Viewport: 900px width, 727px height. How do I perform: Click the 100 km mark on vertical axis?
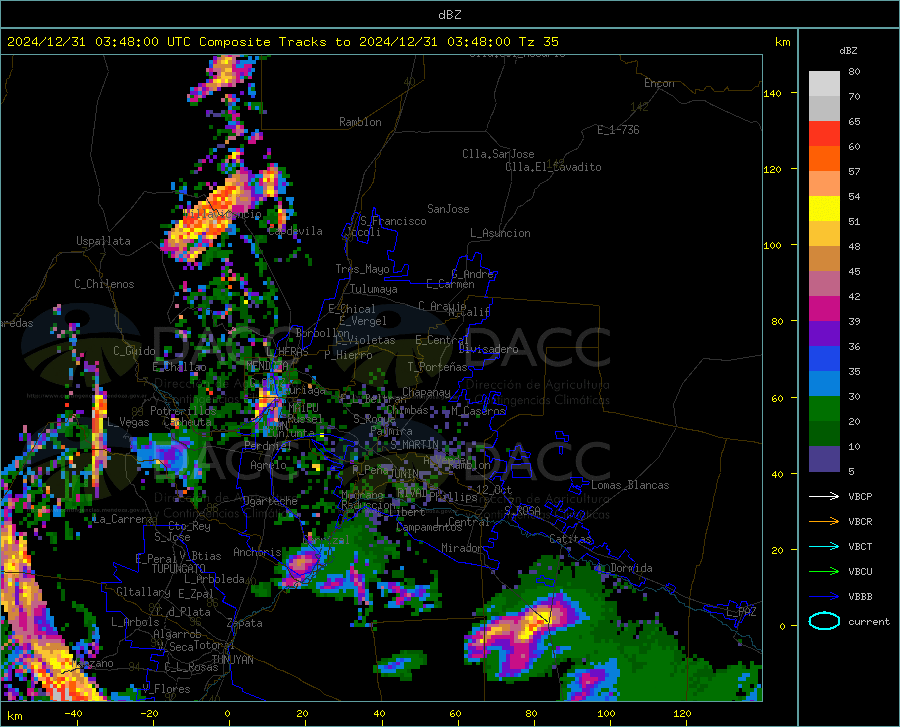[x=772, y=245]
